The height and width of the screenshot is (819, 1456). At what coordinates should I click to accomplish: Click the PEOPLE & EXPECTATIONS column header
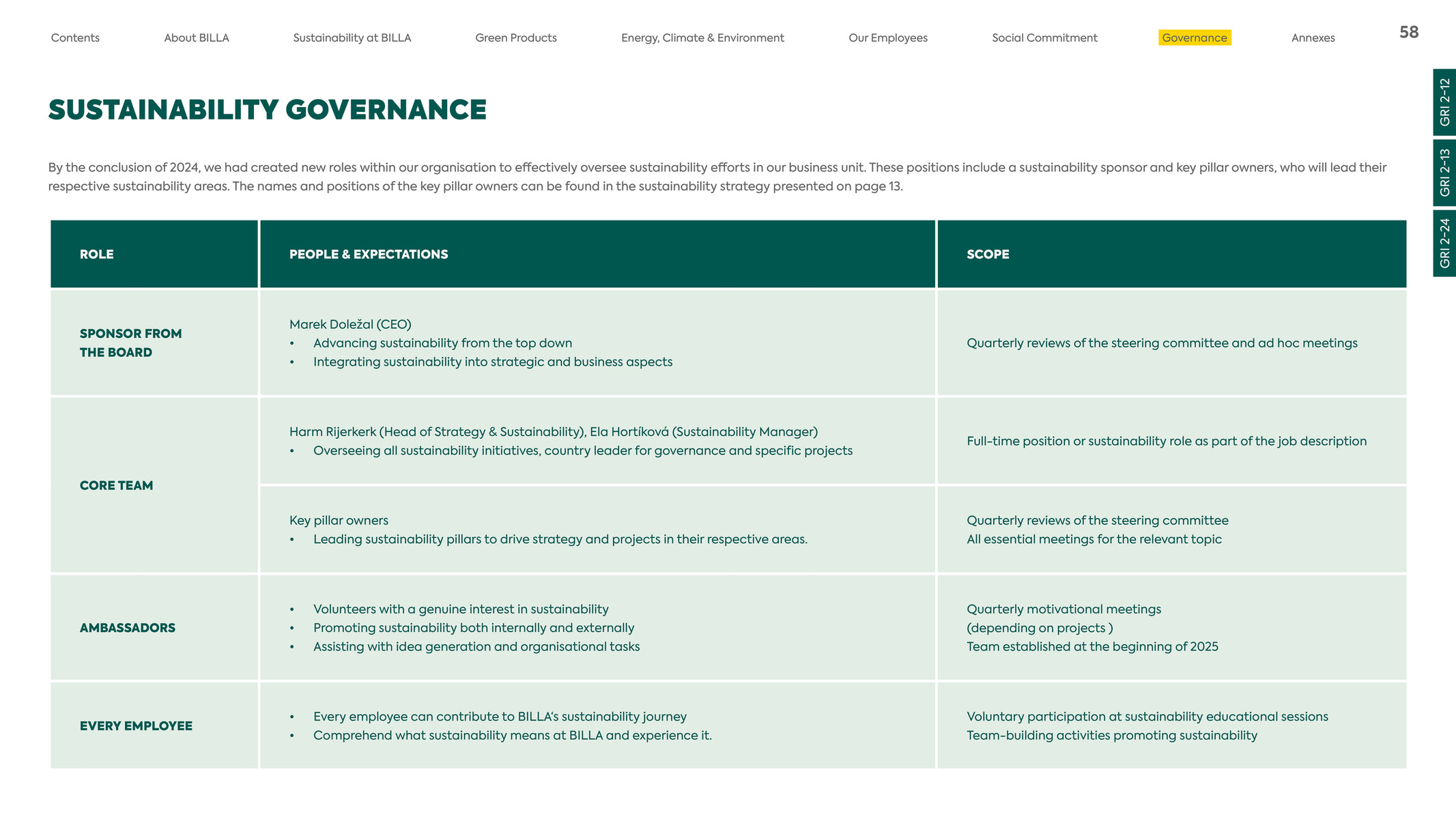pyautogui.click(x=597, y=254)
